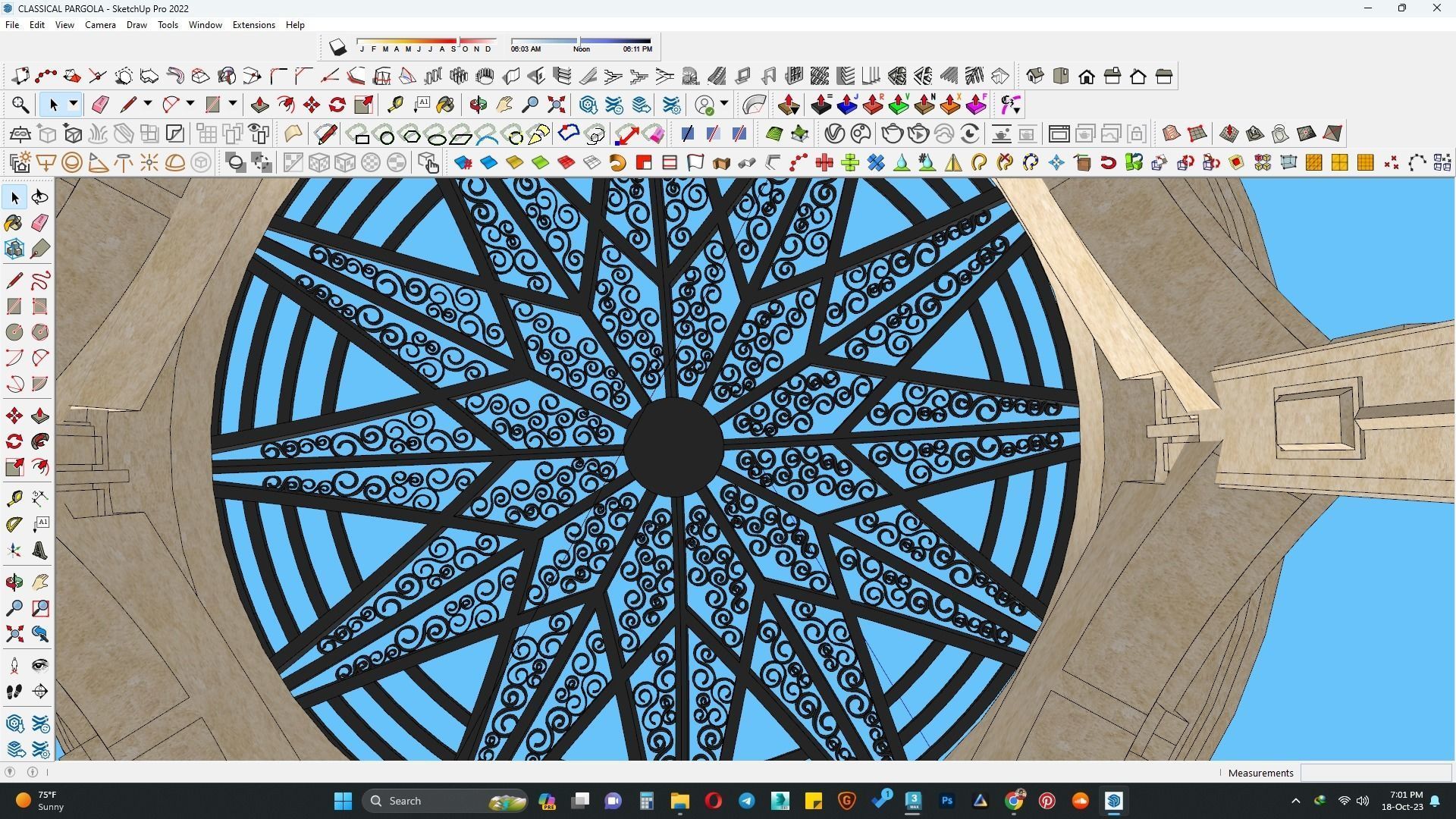
Task: Open the Camera menu
Action: [x=100, y=25]
